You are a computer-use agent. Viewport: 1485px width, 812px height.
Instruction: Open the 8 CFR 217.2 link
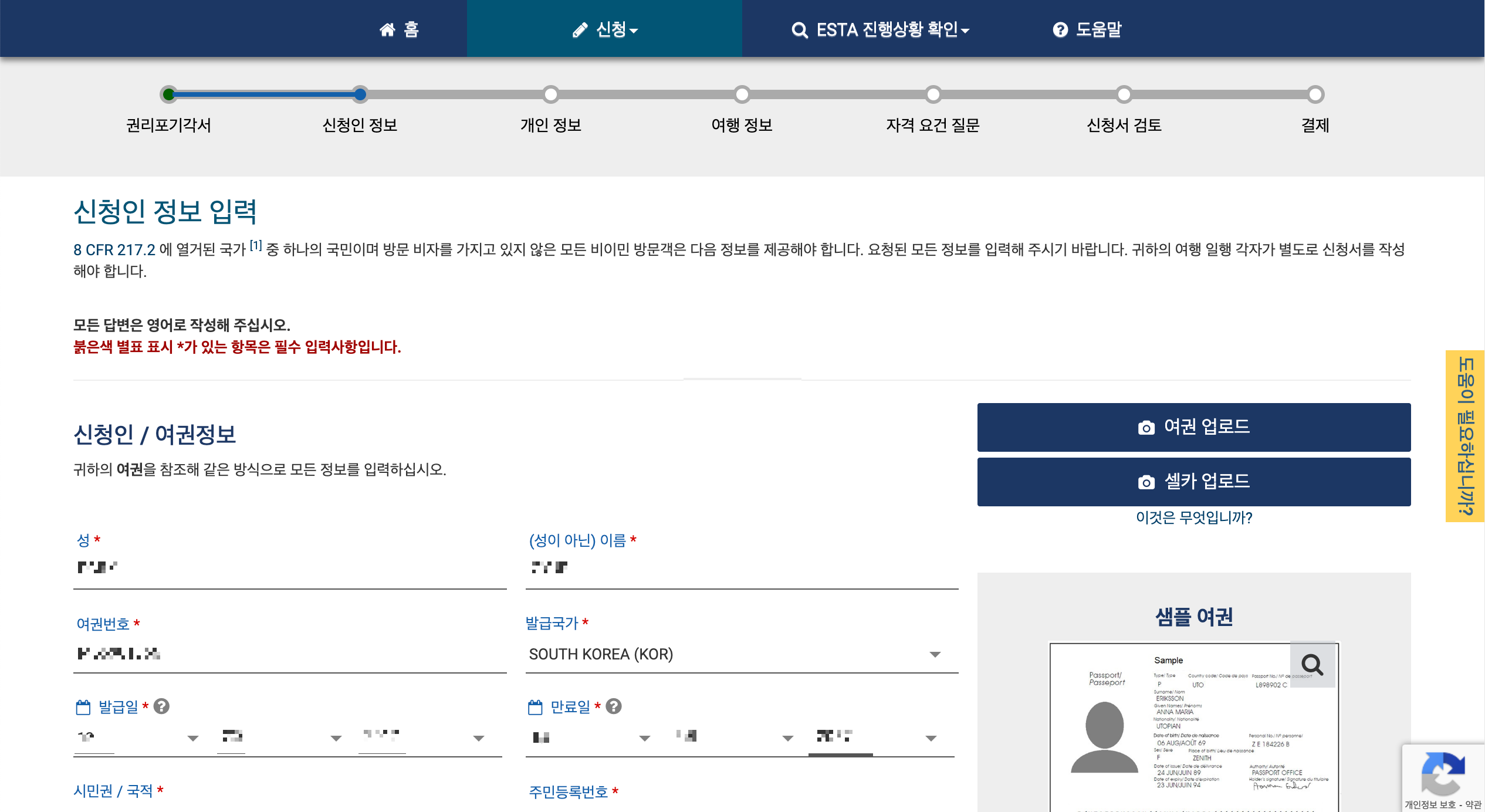[x=114, y=250]
